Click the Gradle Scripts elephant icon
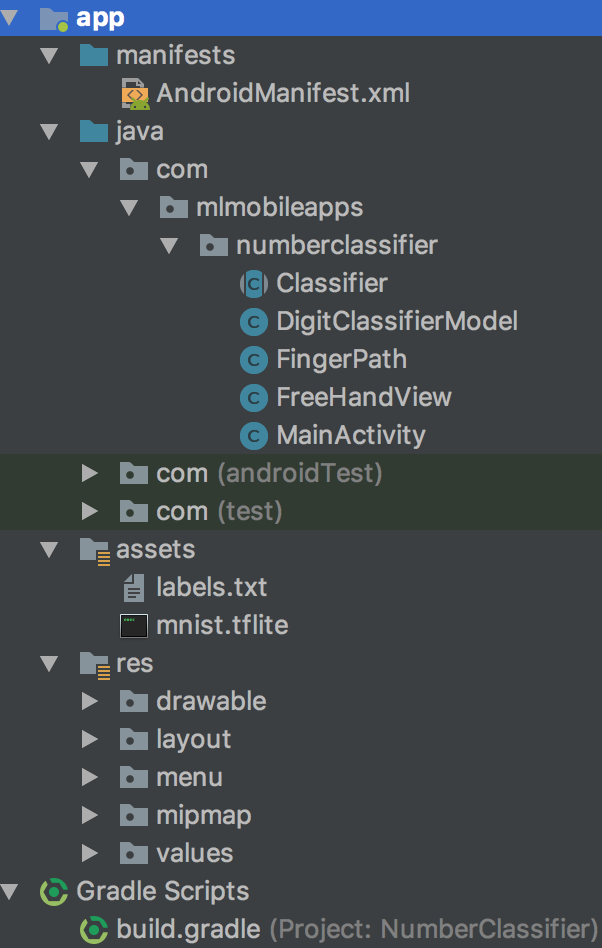This screenshot has width=602, height=948. (x=54, y=892)
